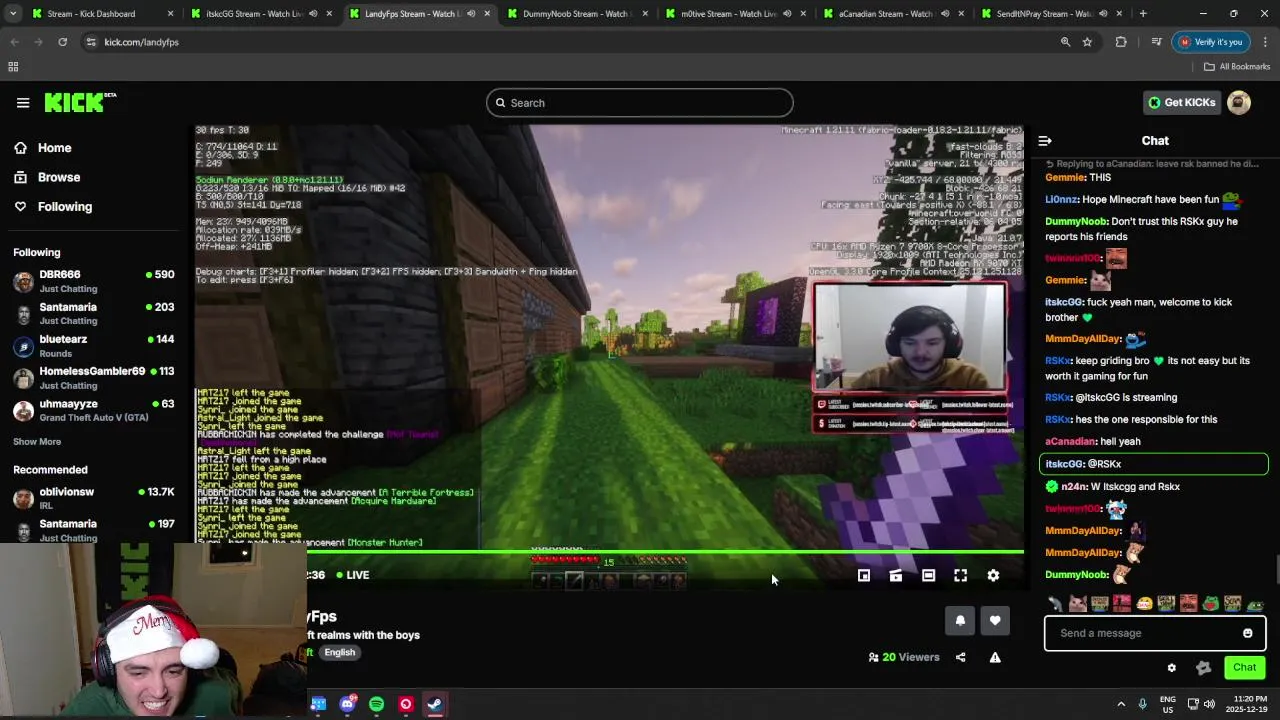The width and height of the screenshot is (1280, 720).
Task: Go to Browse in the sidebar
Action: pos(59,177)
